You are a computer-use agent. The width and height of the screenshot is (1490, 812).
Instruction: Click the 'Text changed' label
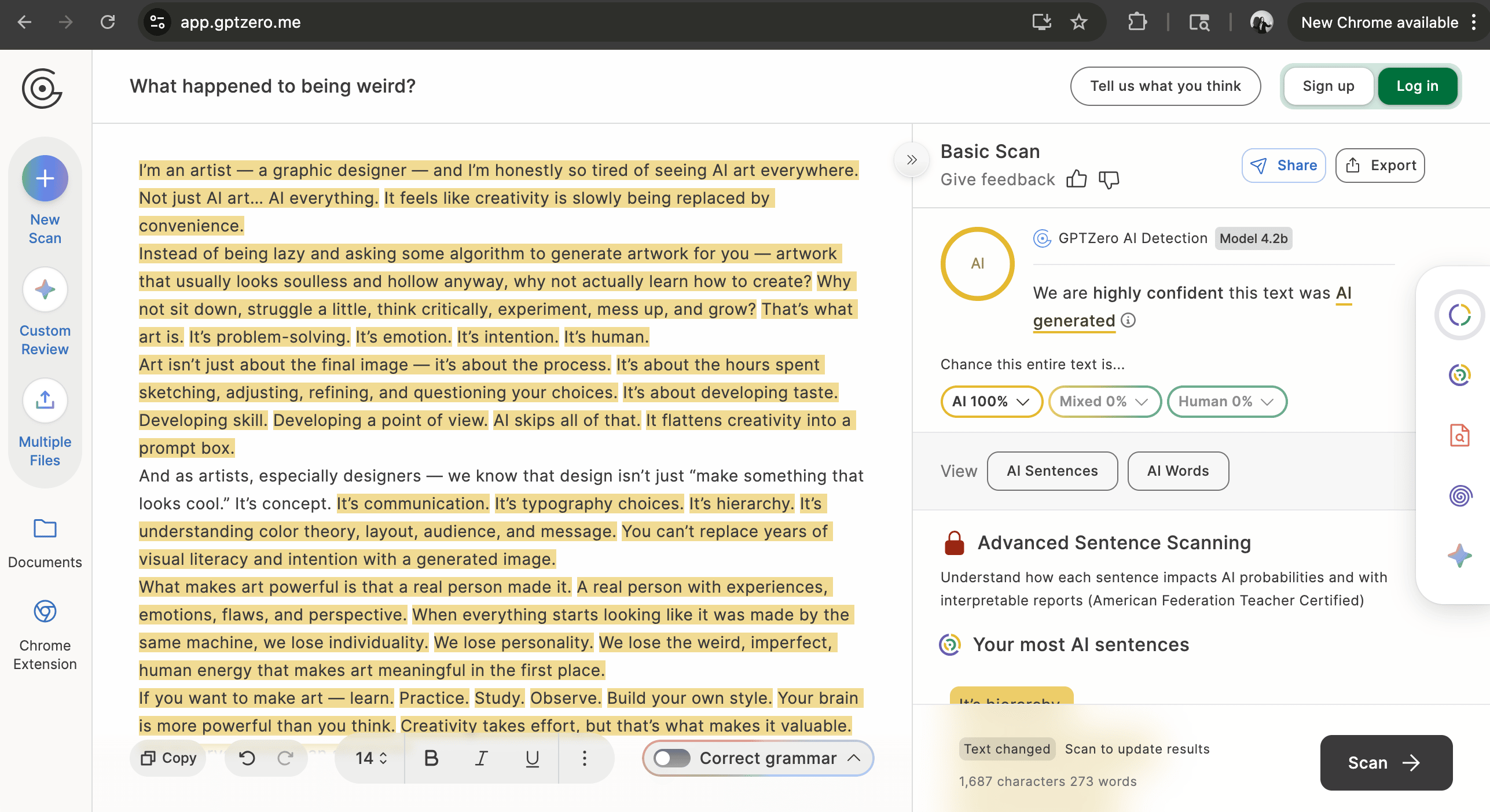(1007, 749)
